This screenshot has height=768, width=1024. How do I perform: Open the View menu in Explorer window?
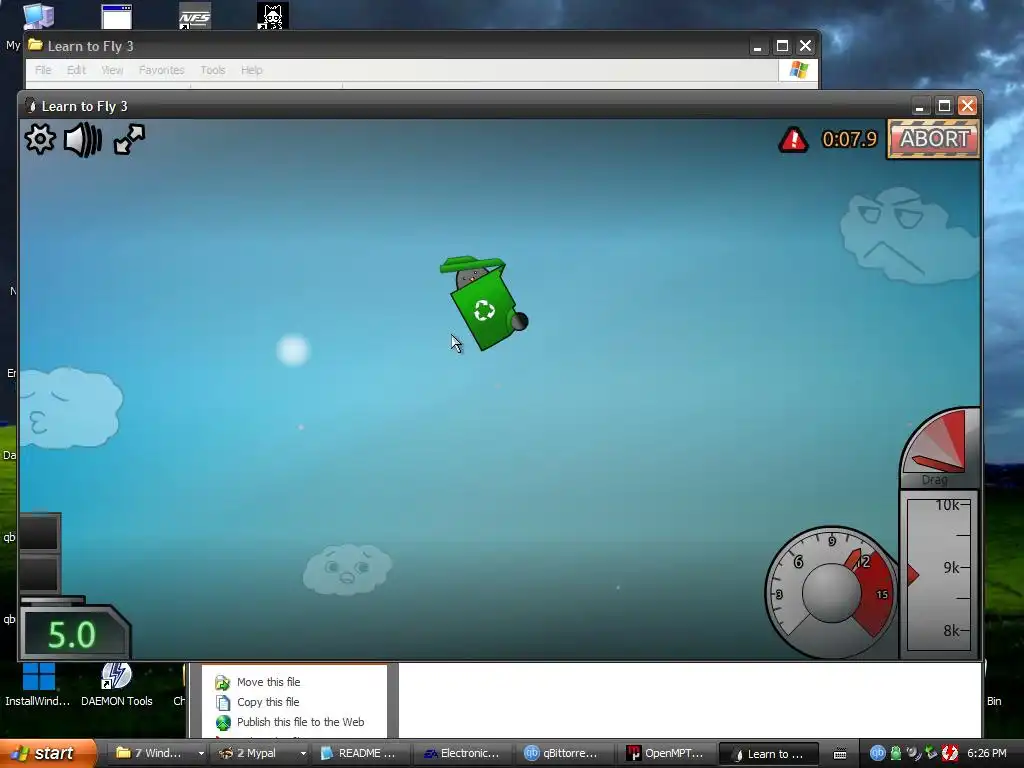112,70
